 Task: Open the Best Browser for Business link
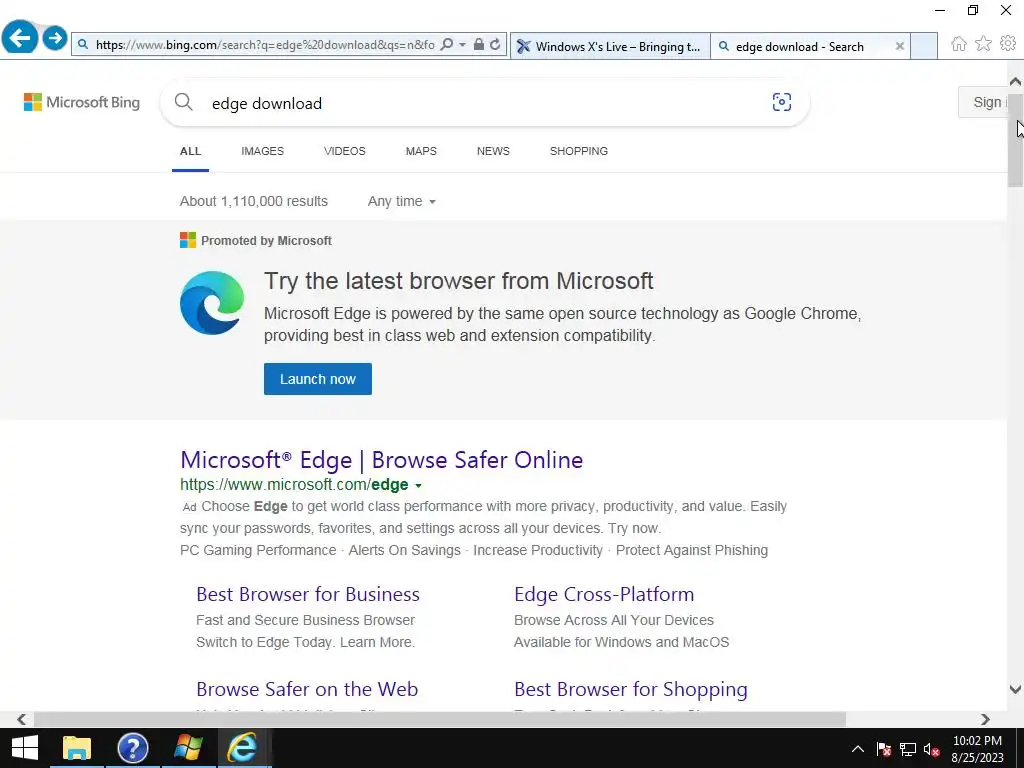point(308,594)
